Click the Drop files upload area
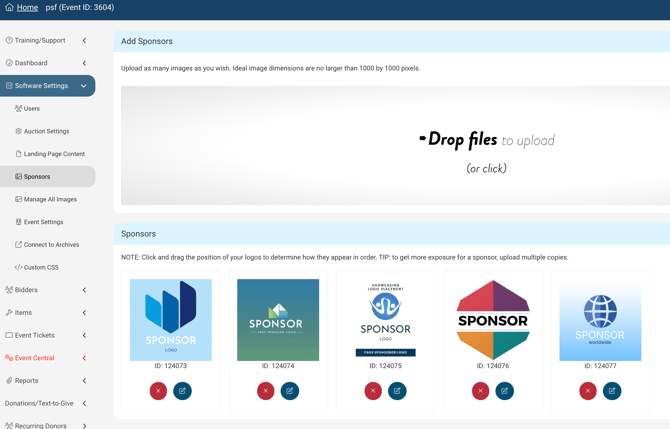Image resolution: width=670 pixels, height=429 pixels. (x=395, y=146)
